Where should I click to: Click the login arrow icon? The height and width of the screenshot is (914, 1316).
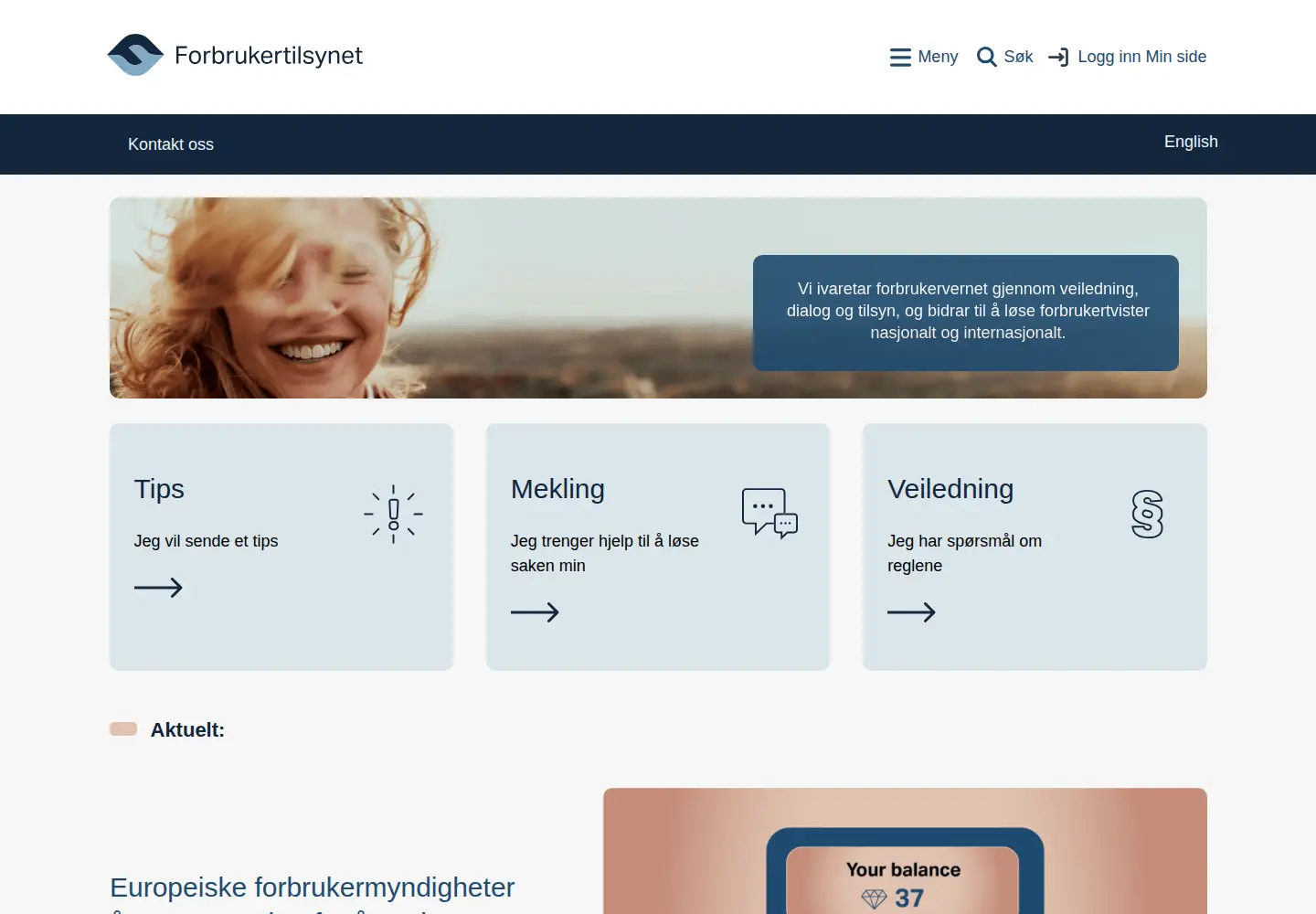1058,58
